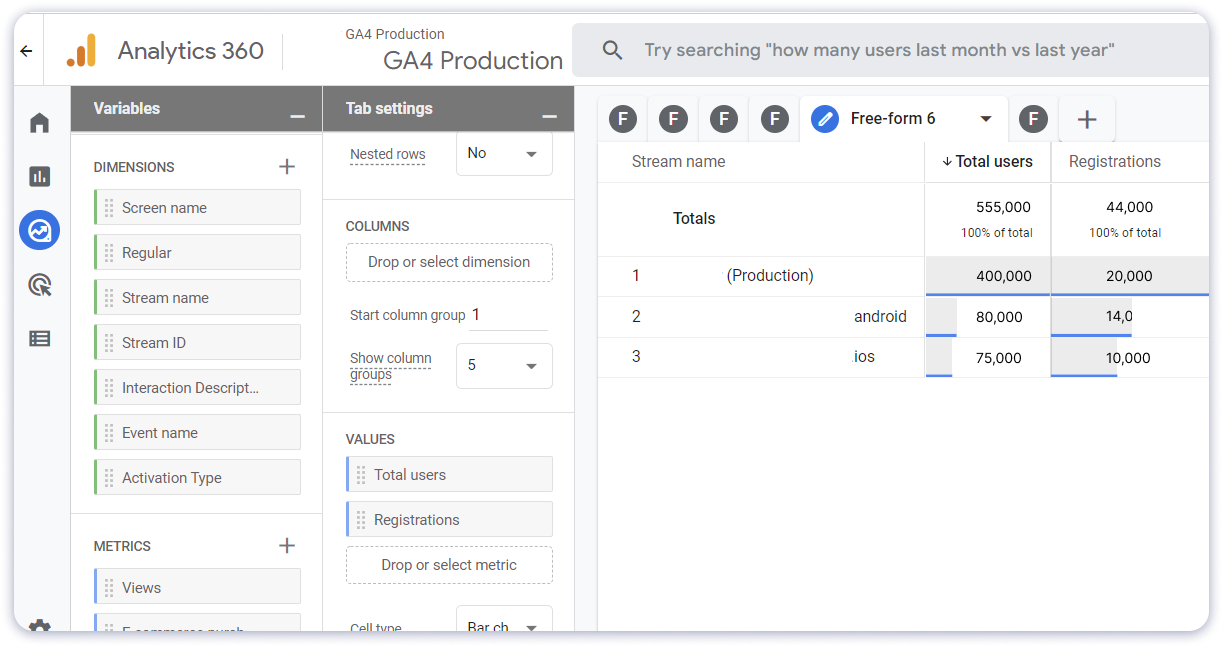
Task: Switch to the first F tab
Action: pos(622,118)
